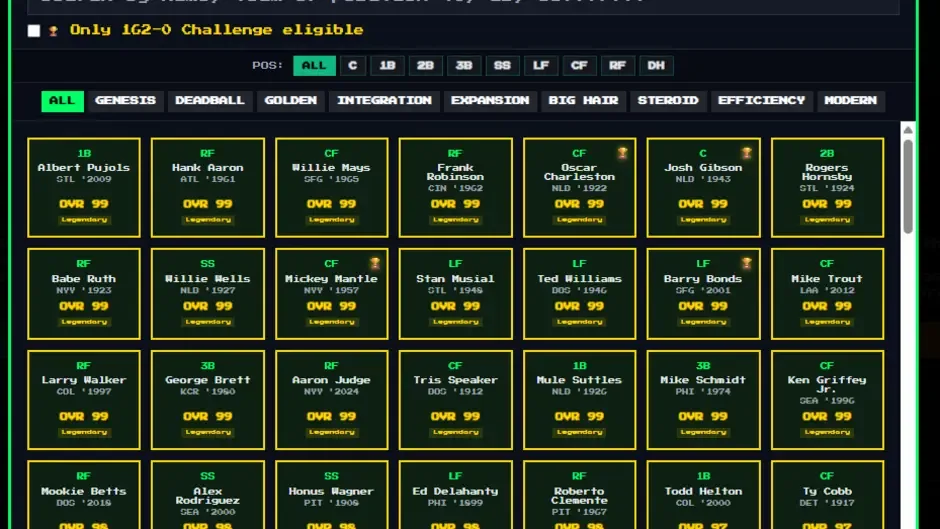This screenshot has height=529, width=940.
Task: Pick Frank Robinson player card
Action: (456, 188)
